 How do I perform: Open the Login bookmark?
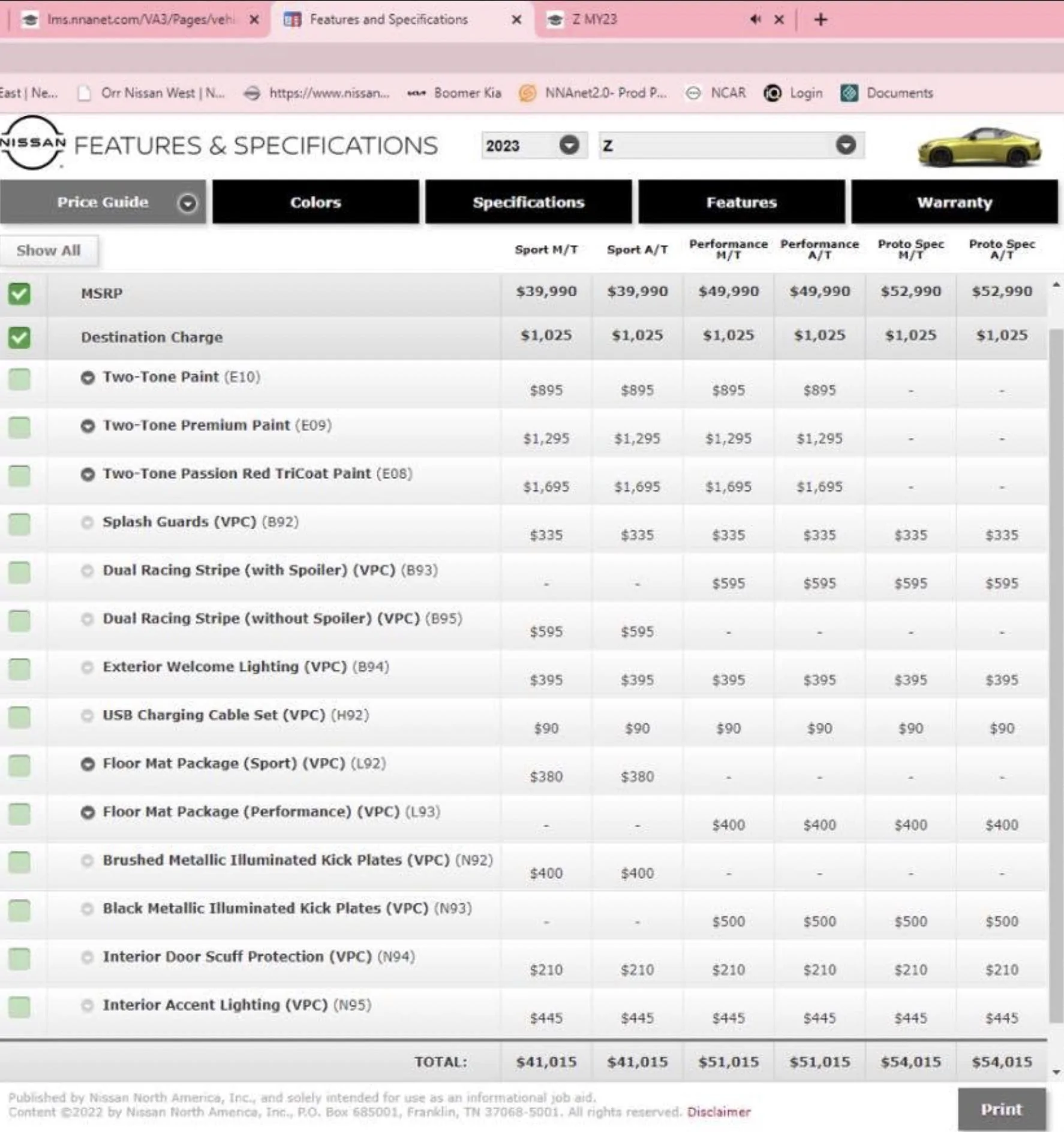(793, 93)
